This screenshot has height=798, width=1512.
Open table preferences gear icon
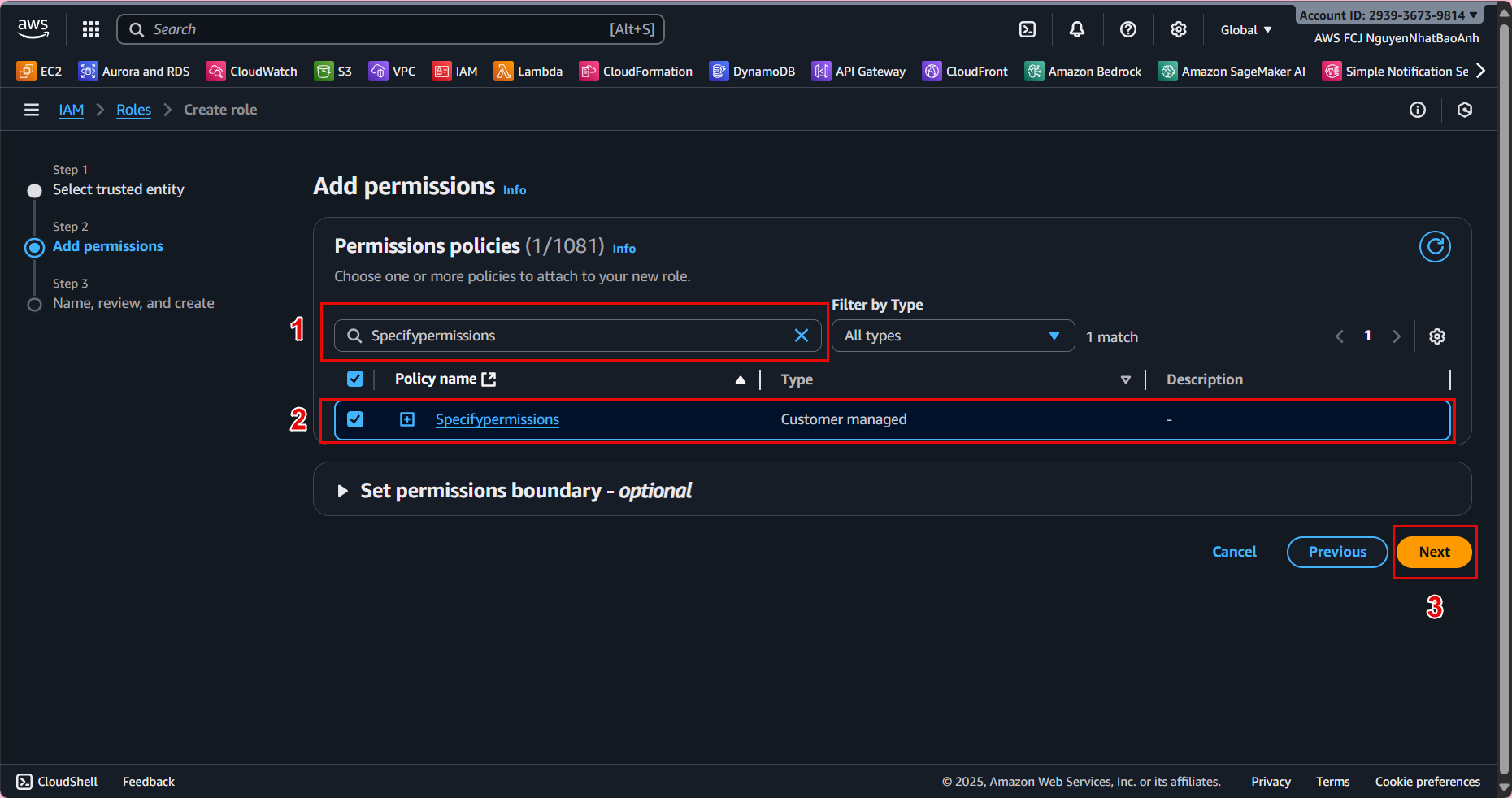tap(1437, 336)
